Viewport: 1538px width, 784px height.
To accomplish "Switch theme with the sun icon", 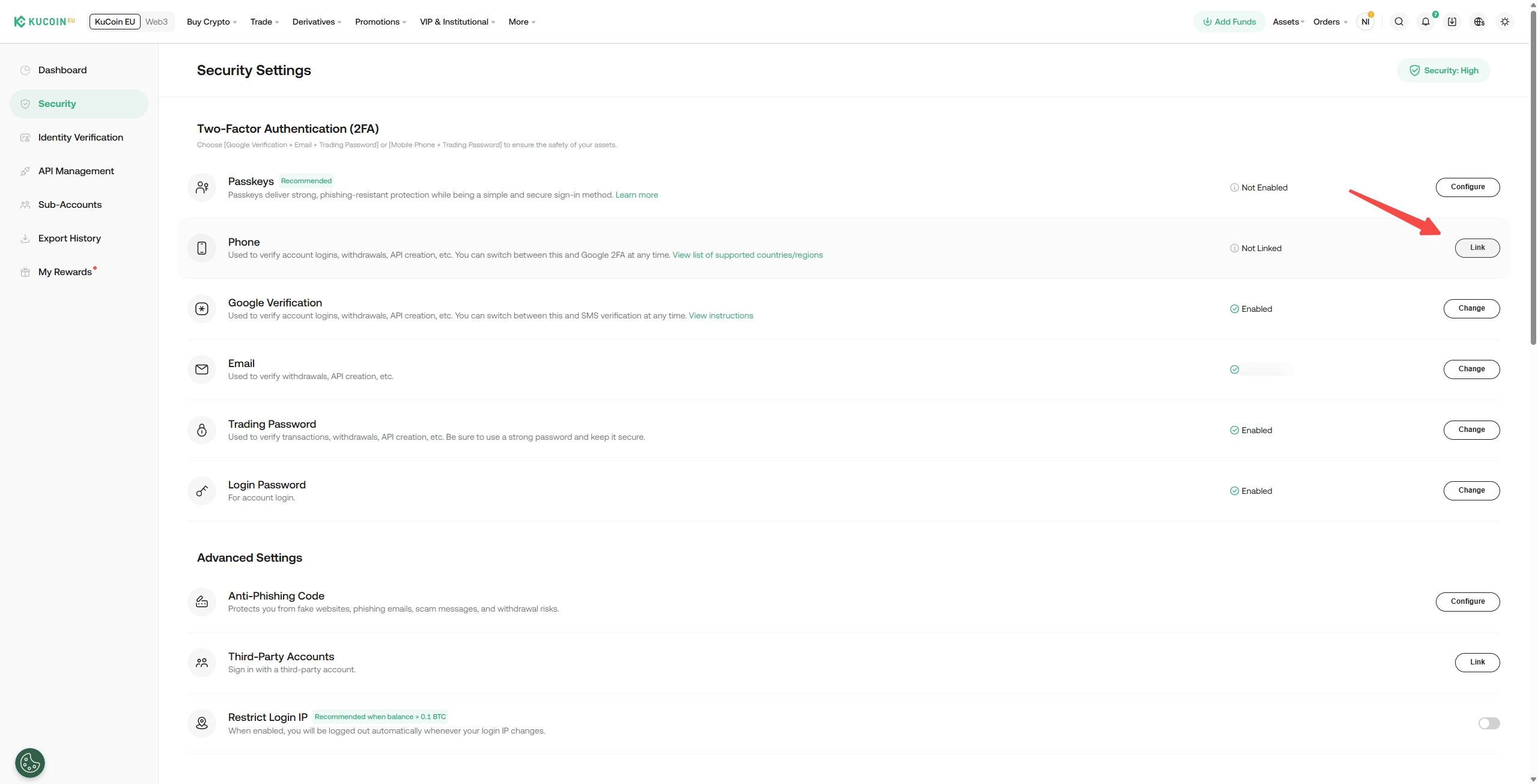I will [x=1504, y=22].
